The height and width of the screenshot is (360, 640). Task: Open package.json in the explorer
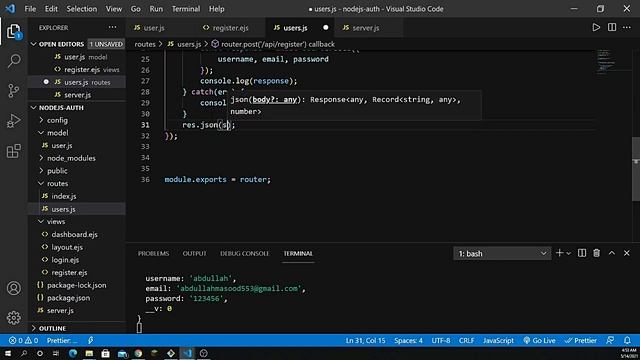(x=77, y=298)
